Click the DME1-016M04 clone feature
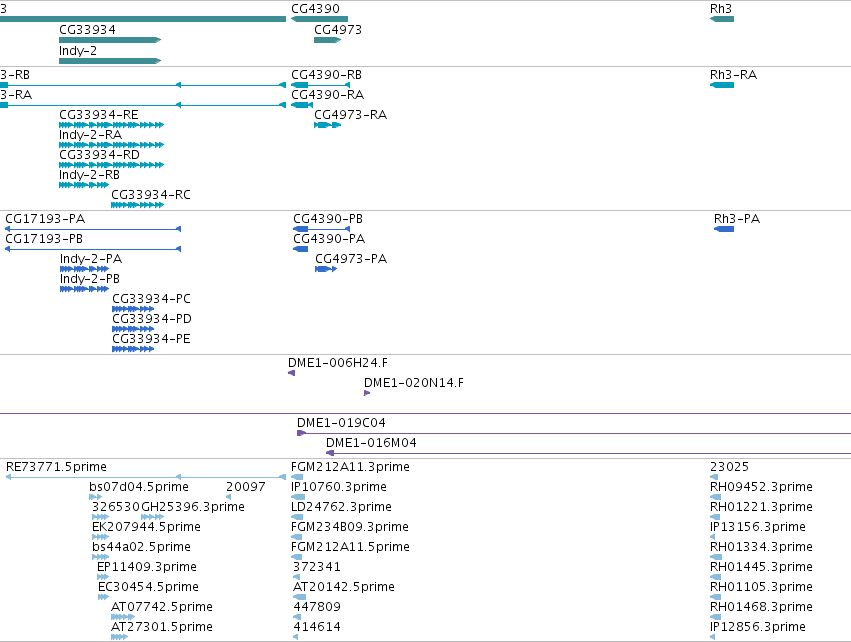The image size is (851, 642). click(588, 453)
